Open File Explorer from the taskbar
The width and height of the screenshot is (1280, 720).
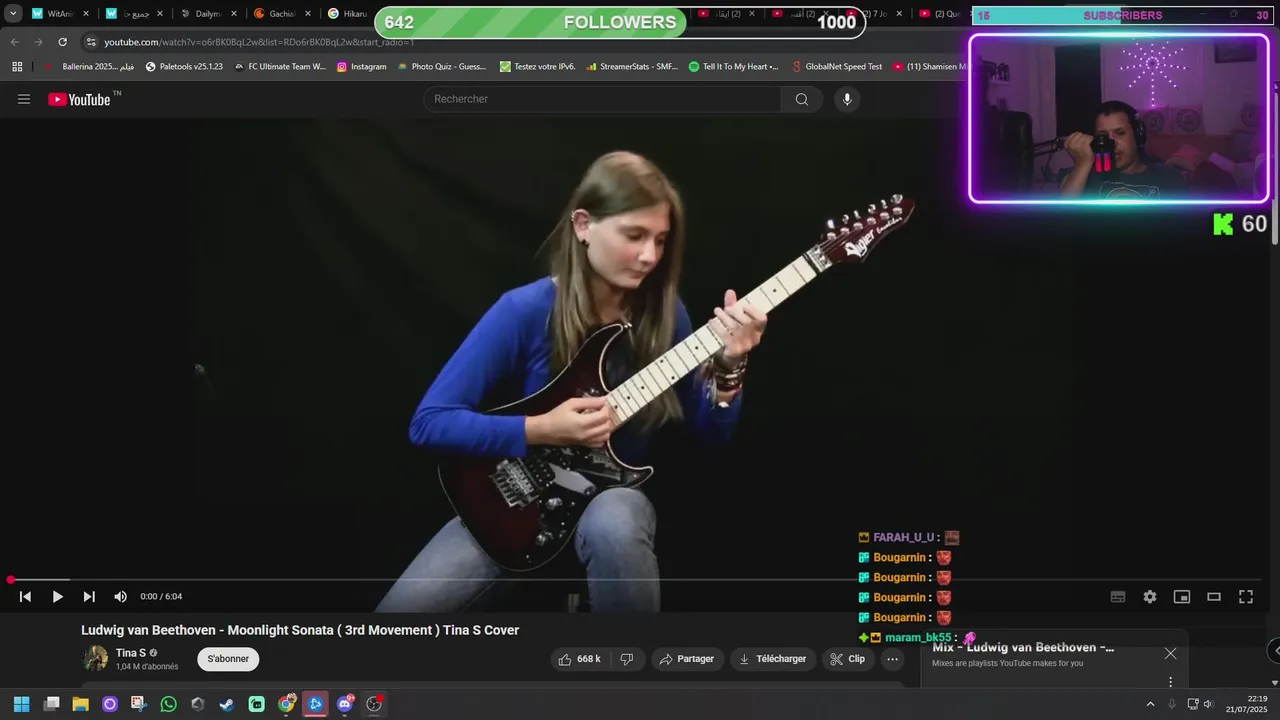click(81, 704)
